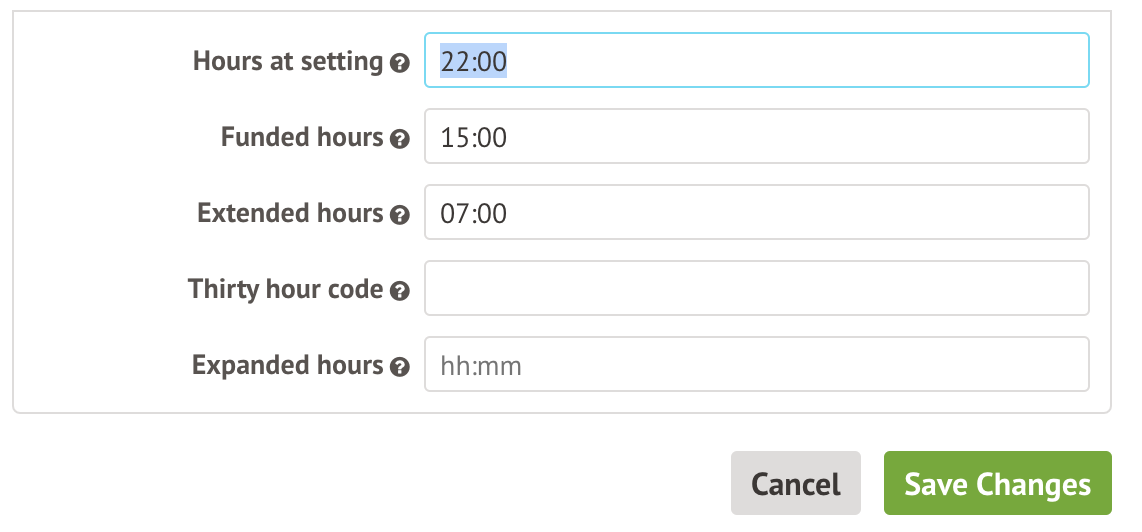Click the question mark next to Extended hours
The image size is (1142, 532).
pyautogui.click(x=400, y=215)
